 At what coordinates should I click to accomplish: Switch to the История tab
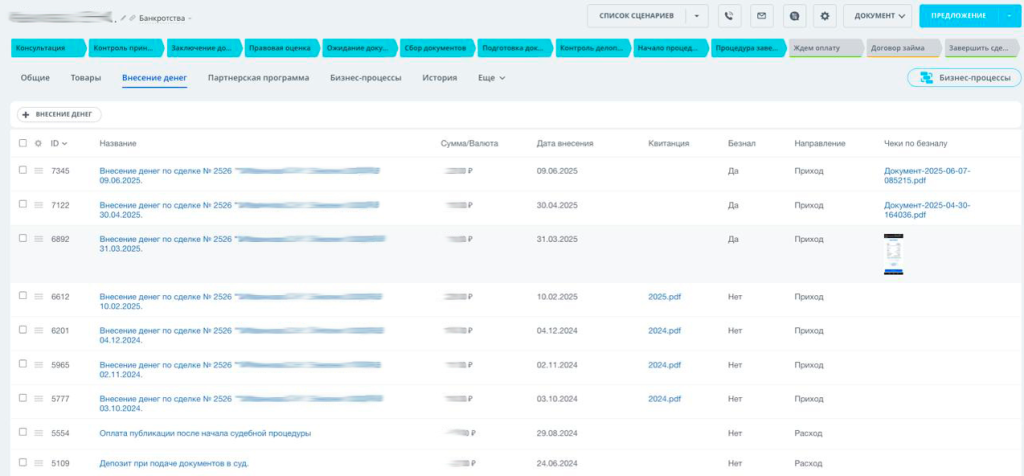click(x=439, y=78)
